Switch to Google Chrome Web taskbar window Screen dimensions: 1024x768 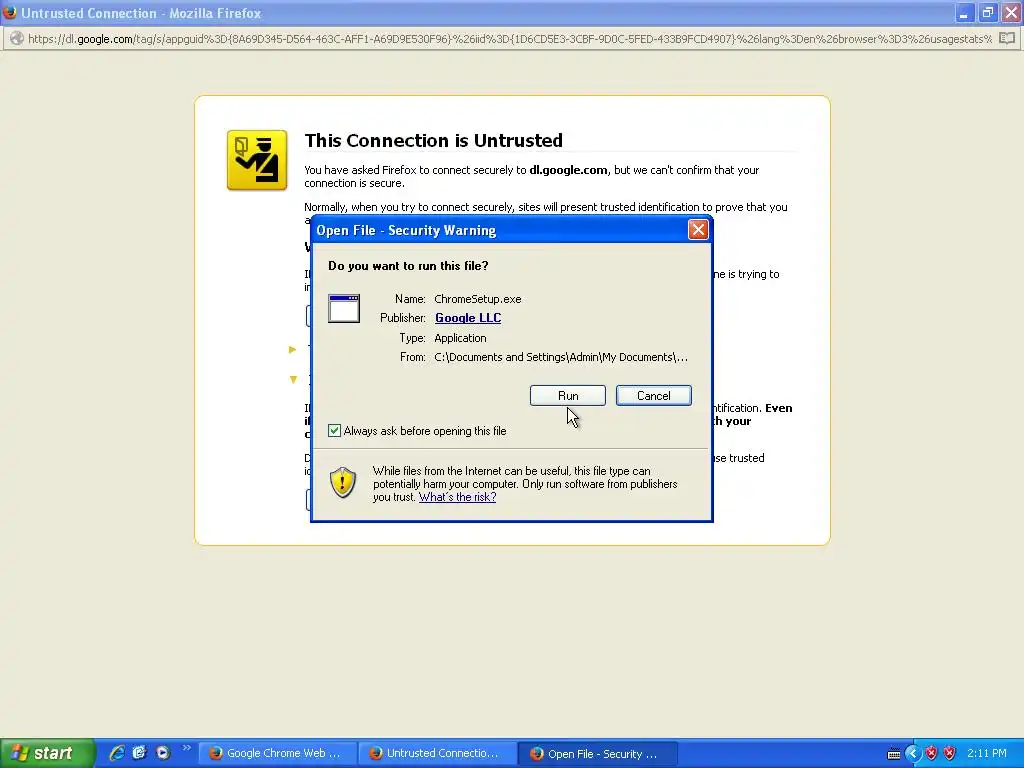278,754
